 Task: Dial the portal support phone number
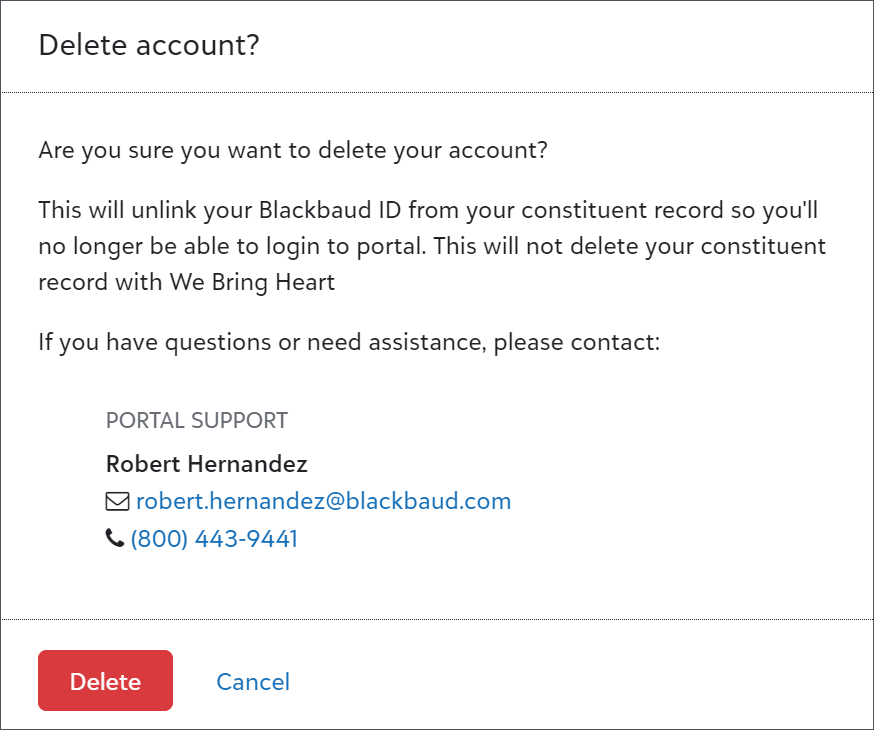(x=214, y=539)
